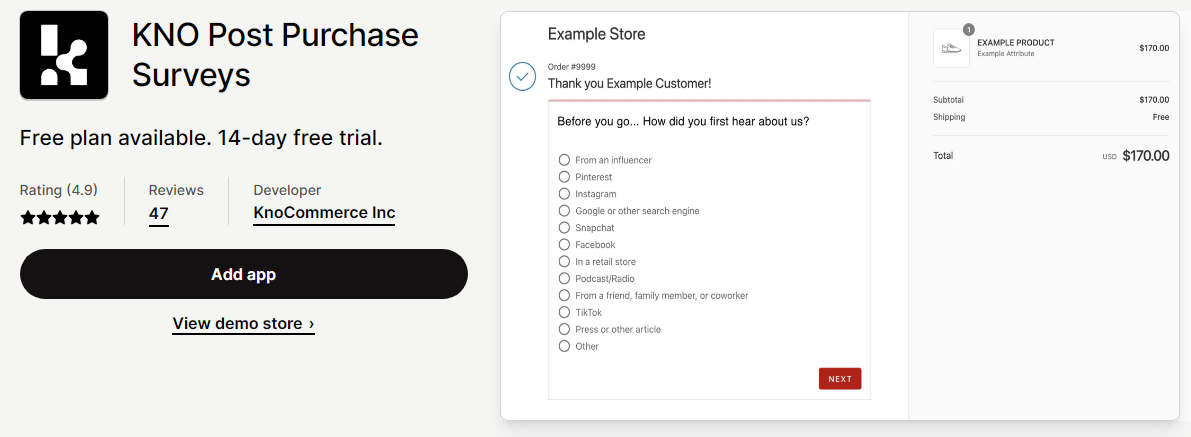Open the View demo store link
Viewport: 1191px width, 437px height.
pos(243,324)
